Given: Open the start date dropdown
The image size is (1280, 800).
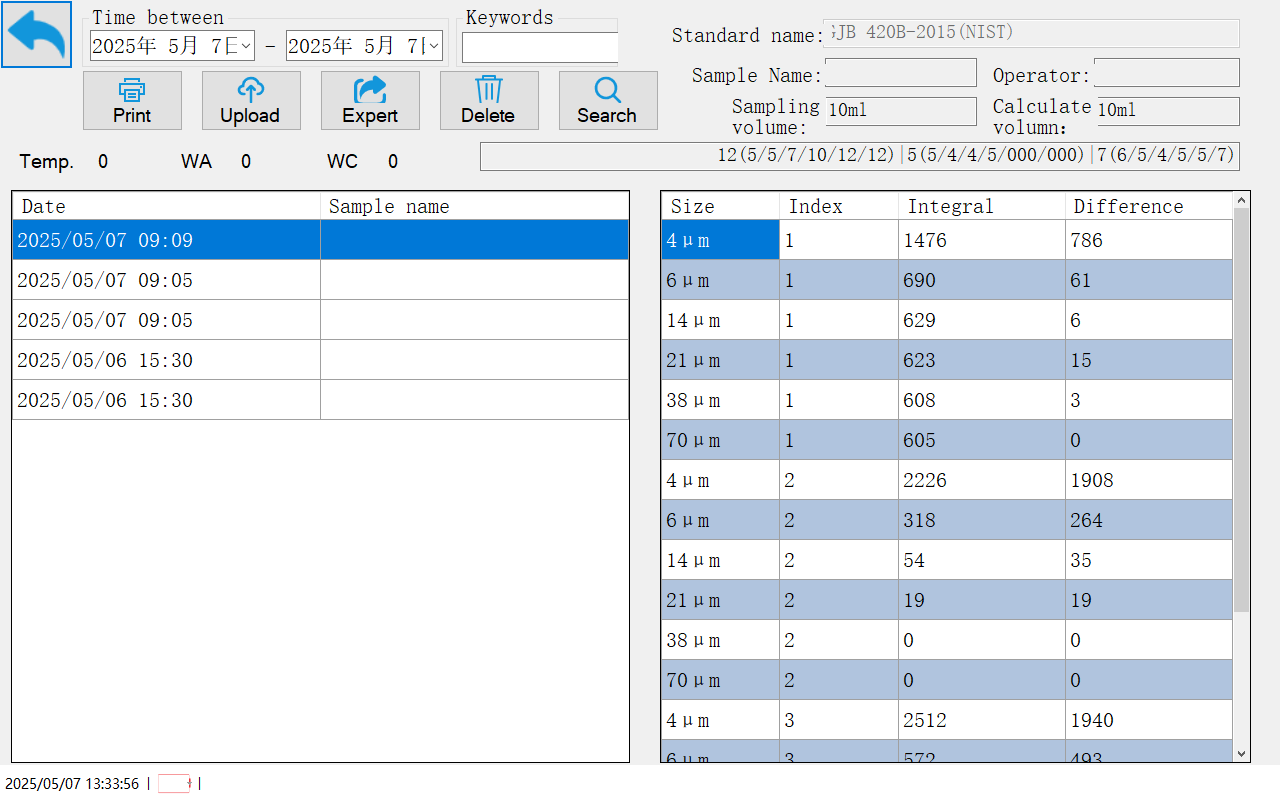Looking at the screenshot, I should (246, 46).
